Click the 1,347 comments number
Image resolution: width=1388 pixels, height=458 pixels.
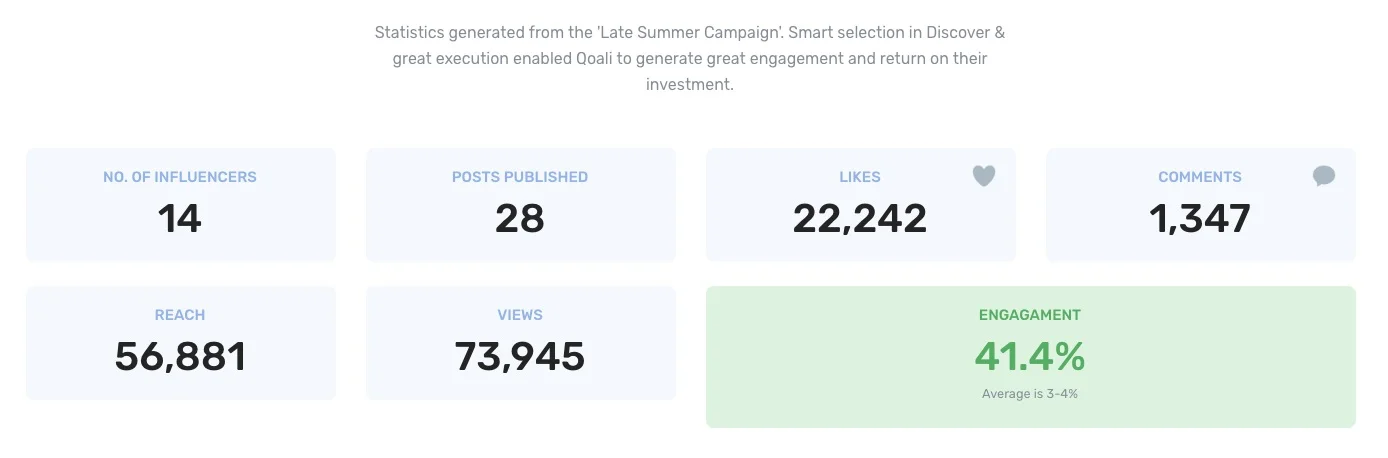tap(1200, 218)
